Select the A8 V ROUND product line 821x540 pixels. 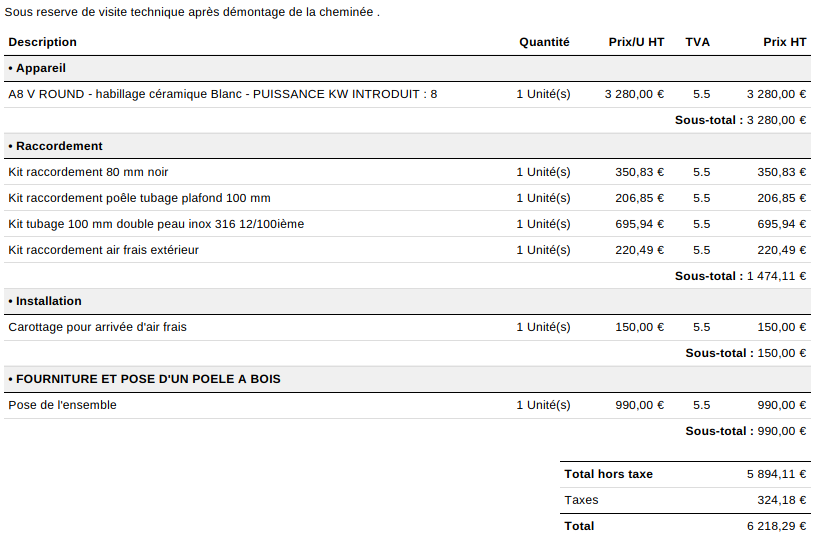coord(222,94)
